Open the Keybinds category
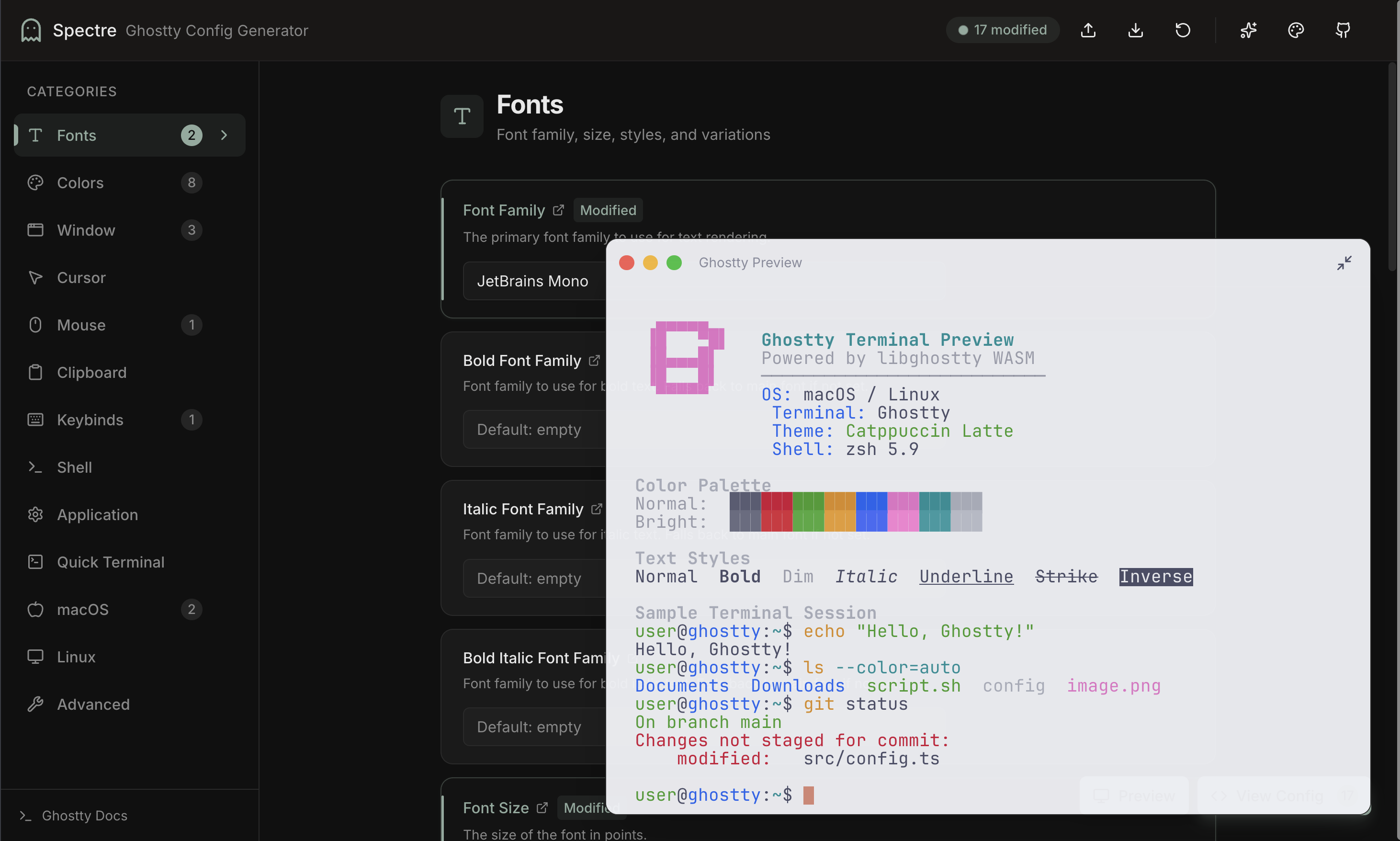The width and height of the screenshot is (1400, 841). point(129,420)
